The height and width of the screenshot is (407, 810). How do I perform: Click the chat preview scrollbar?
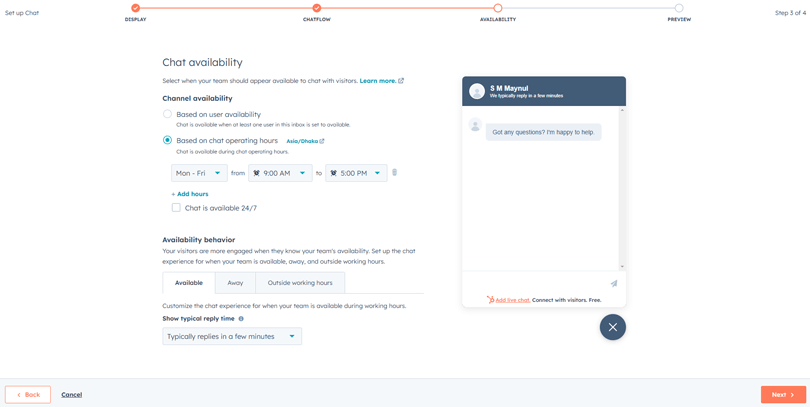(622, 188)
